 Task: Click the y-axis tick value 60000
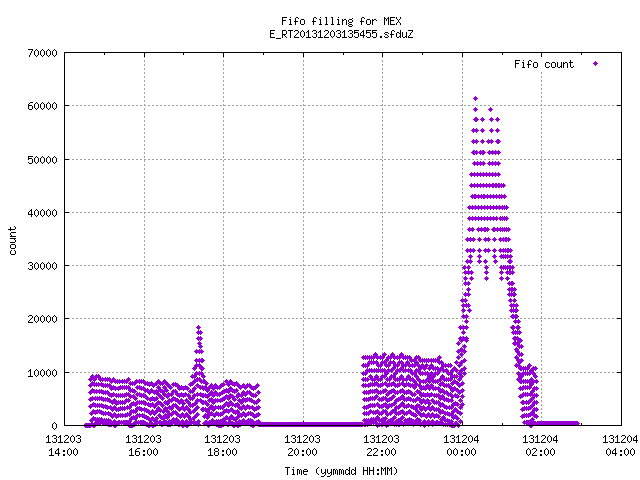coord(42,106)
